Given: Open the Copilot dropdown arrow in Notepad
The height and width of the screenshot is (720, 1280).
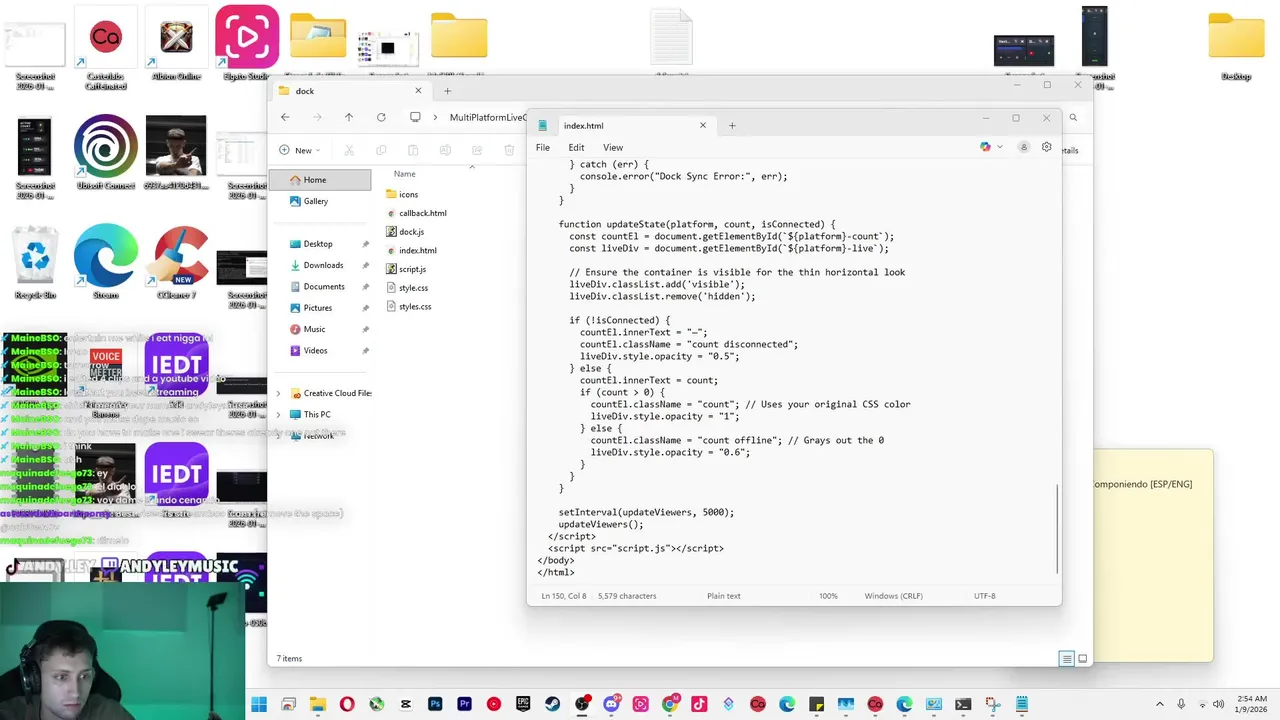Looking at the screenshot, I should pos(1000,147).
